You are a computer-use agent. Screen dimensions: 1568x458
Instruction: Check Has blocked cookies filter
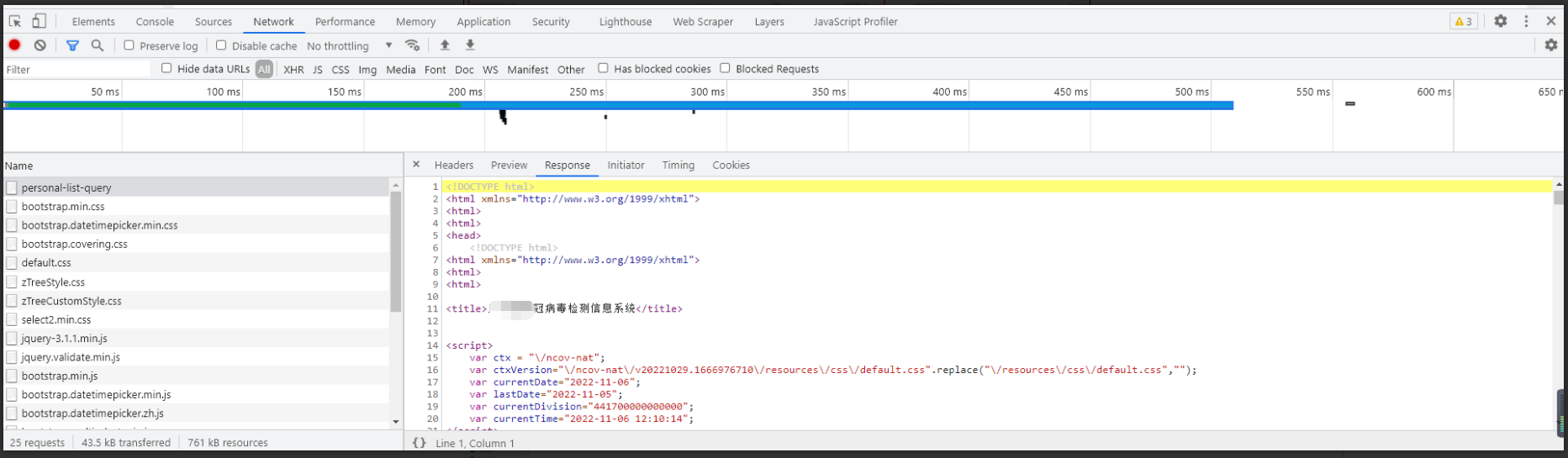coord(603,68)
